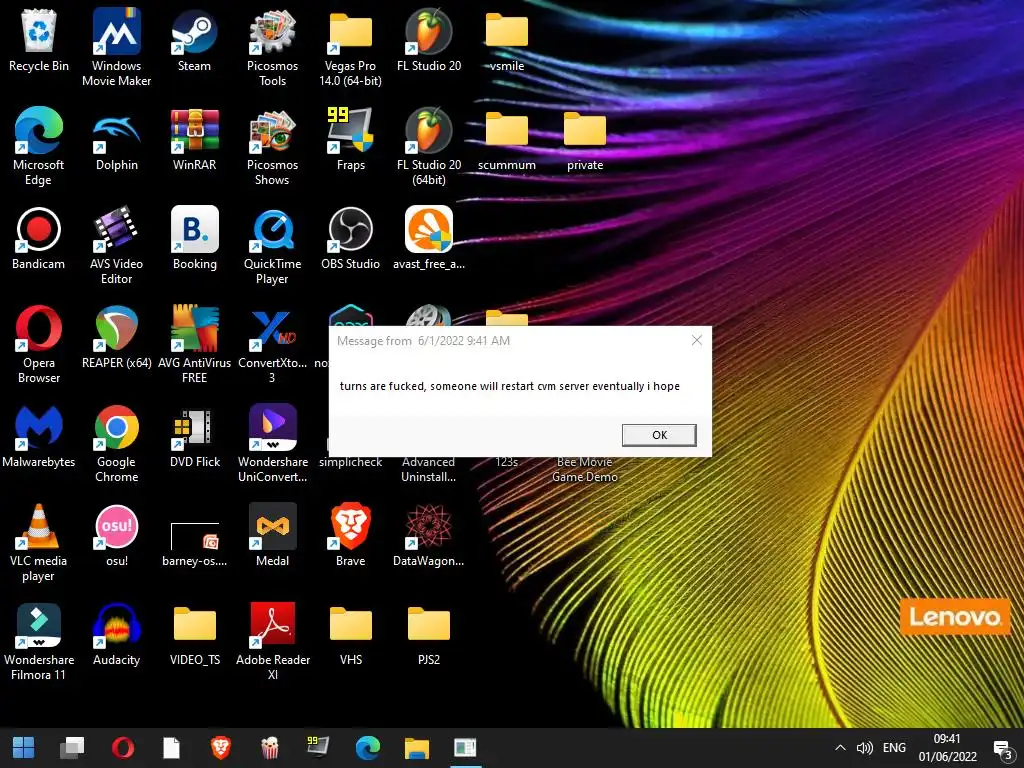1024x768 pixels.
Task: Open the Windows Start menu
Action: pos(24,748)
